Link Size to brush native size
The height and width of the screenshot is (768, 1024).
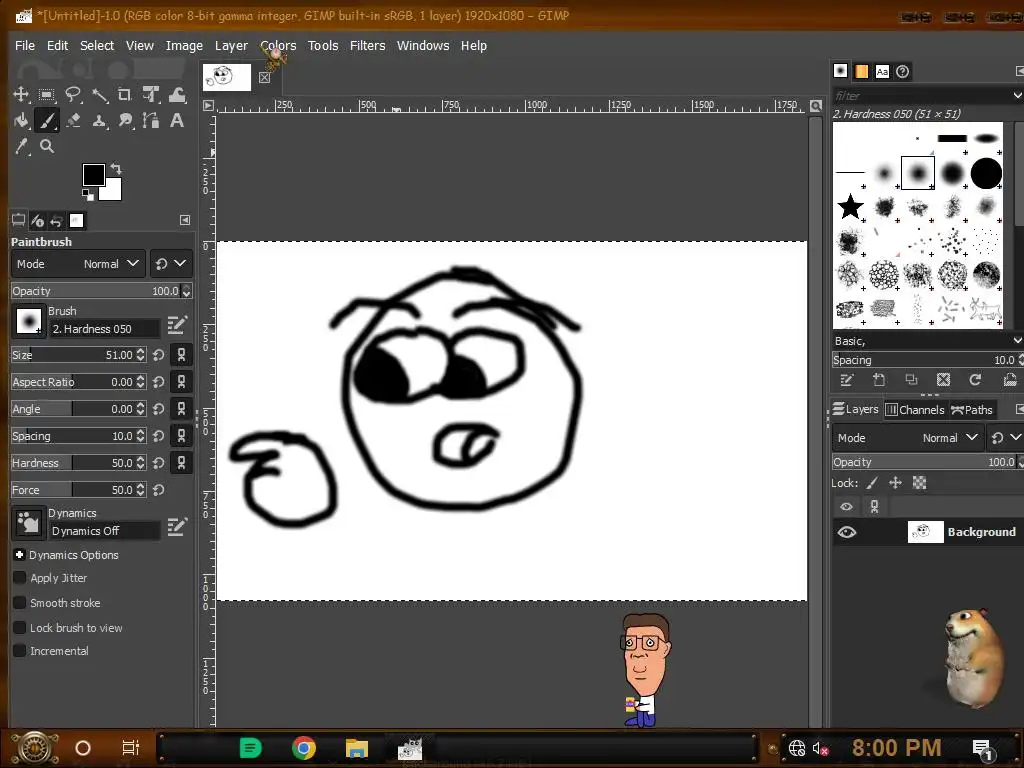click(x=182, y=355)
